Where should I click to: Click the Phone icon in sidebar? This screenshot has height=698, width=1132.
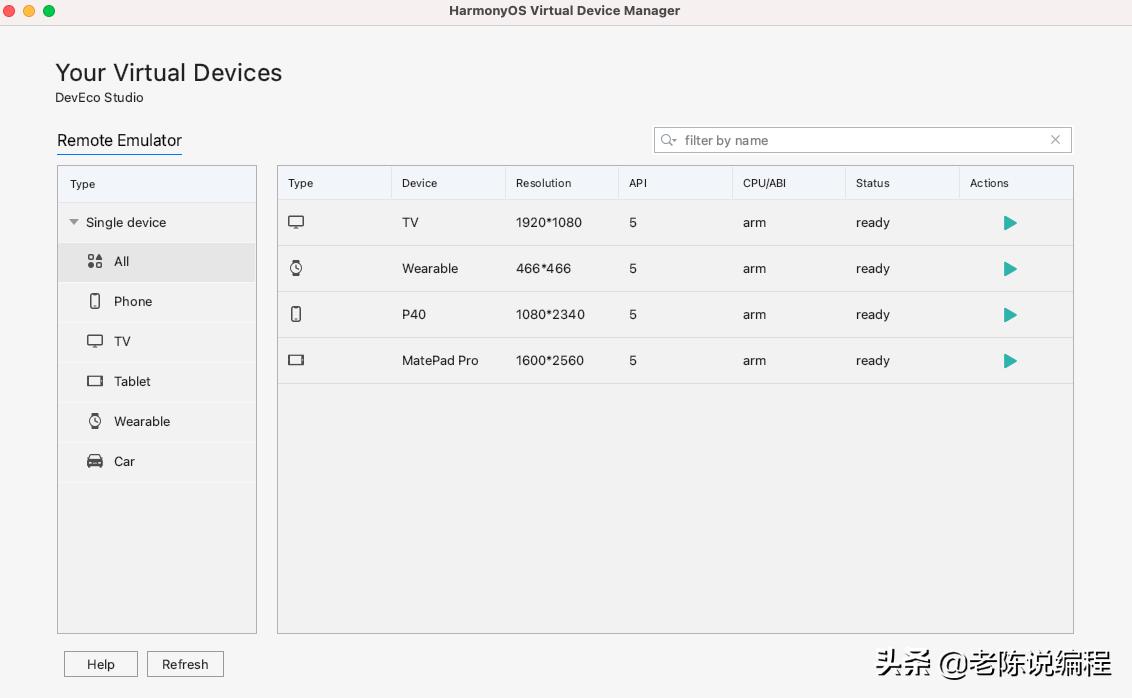click(x=95, y=301)
